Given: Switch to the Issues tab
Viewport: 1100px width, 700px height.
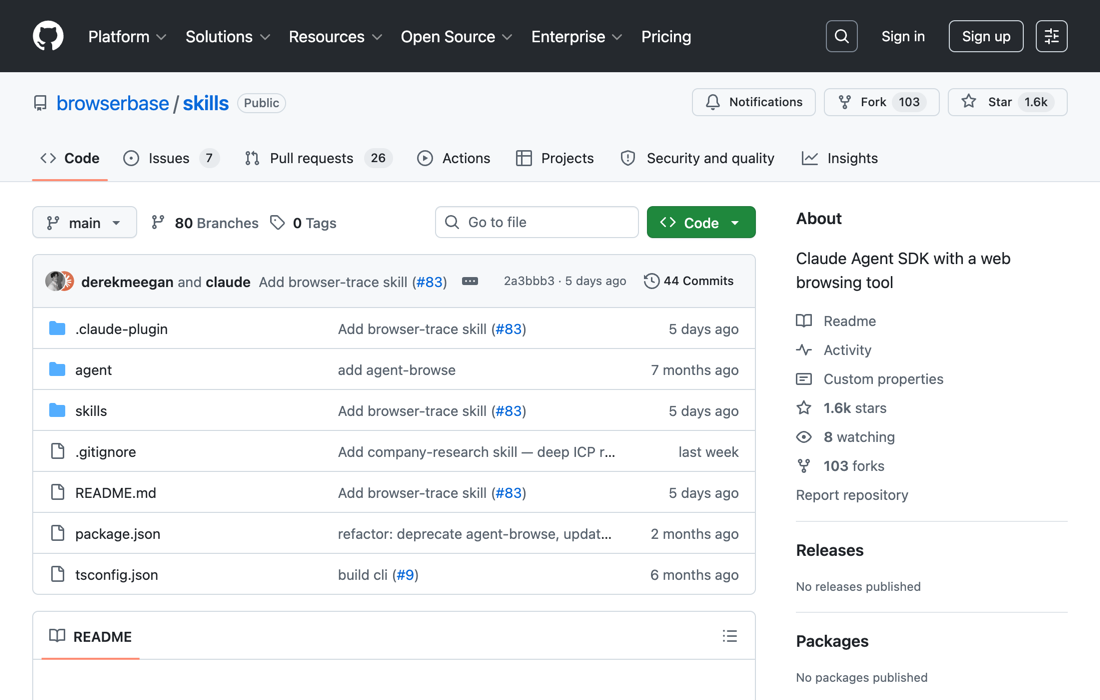Looking at the screenshot, I should tap(170, 159).
